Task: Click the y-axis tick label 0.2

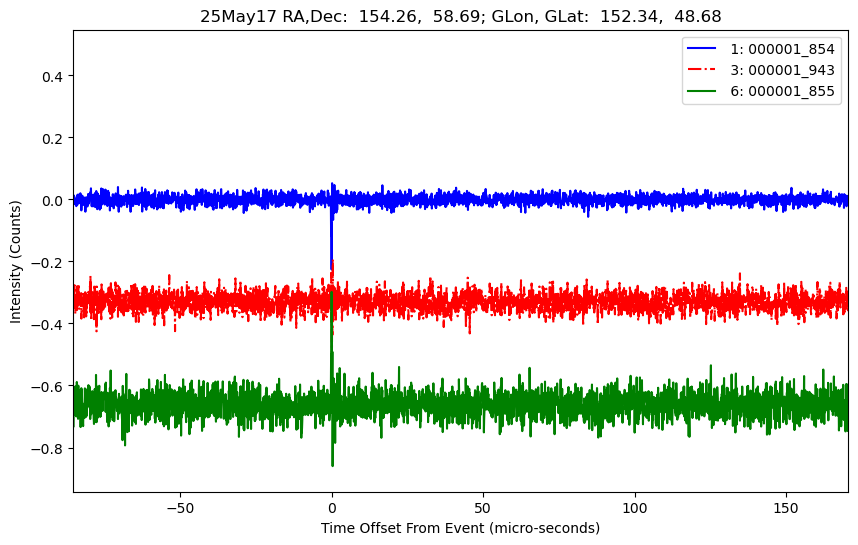Action: pos(53,138)
